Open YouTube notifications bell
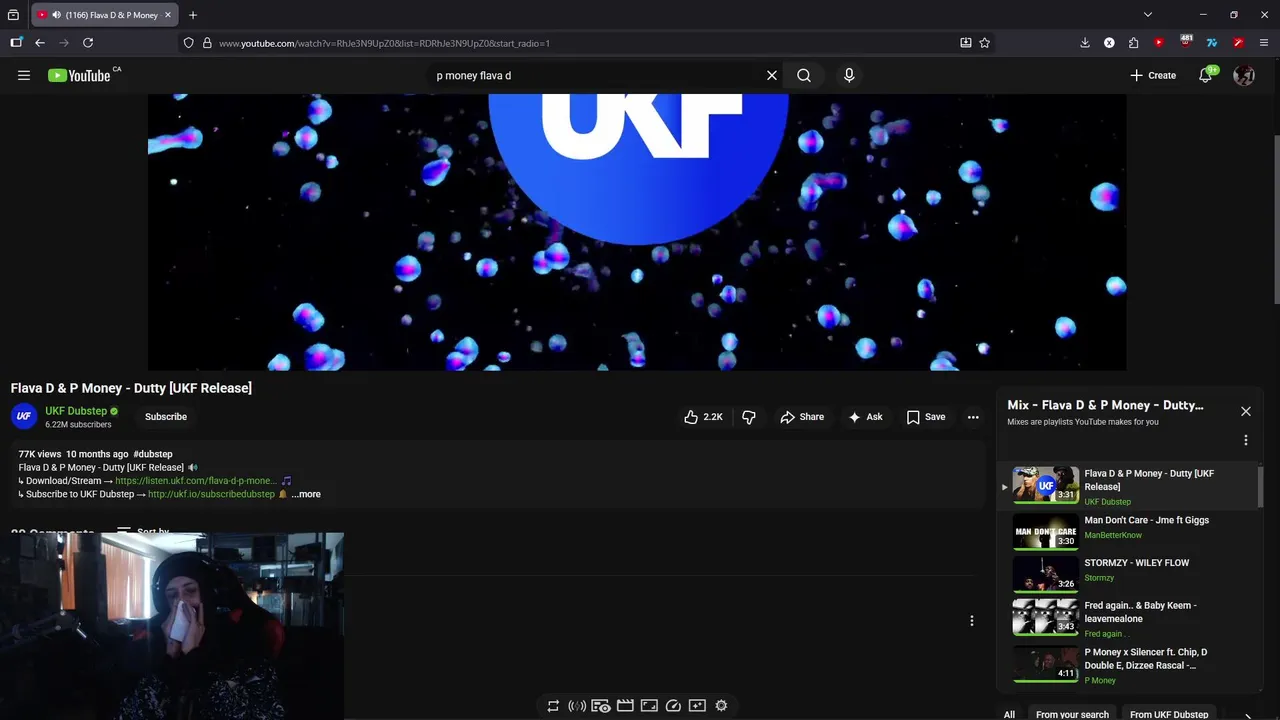The image size is (1280, 720). point(1206,75)
